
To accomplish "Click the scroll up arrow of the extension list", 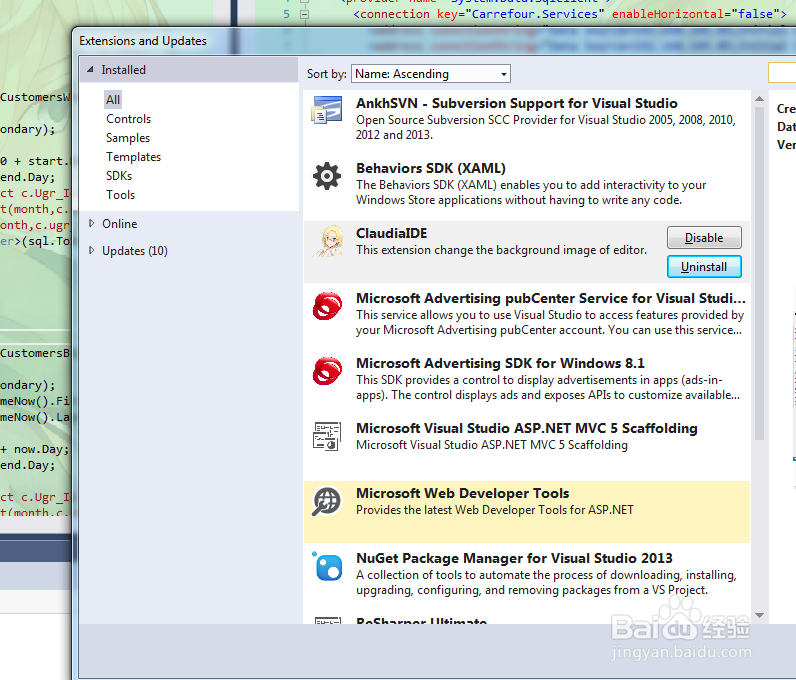I will tap(759, 99).
